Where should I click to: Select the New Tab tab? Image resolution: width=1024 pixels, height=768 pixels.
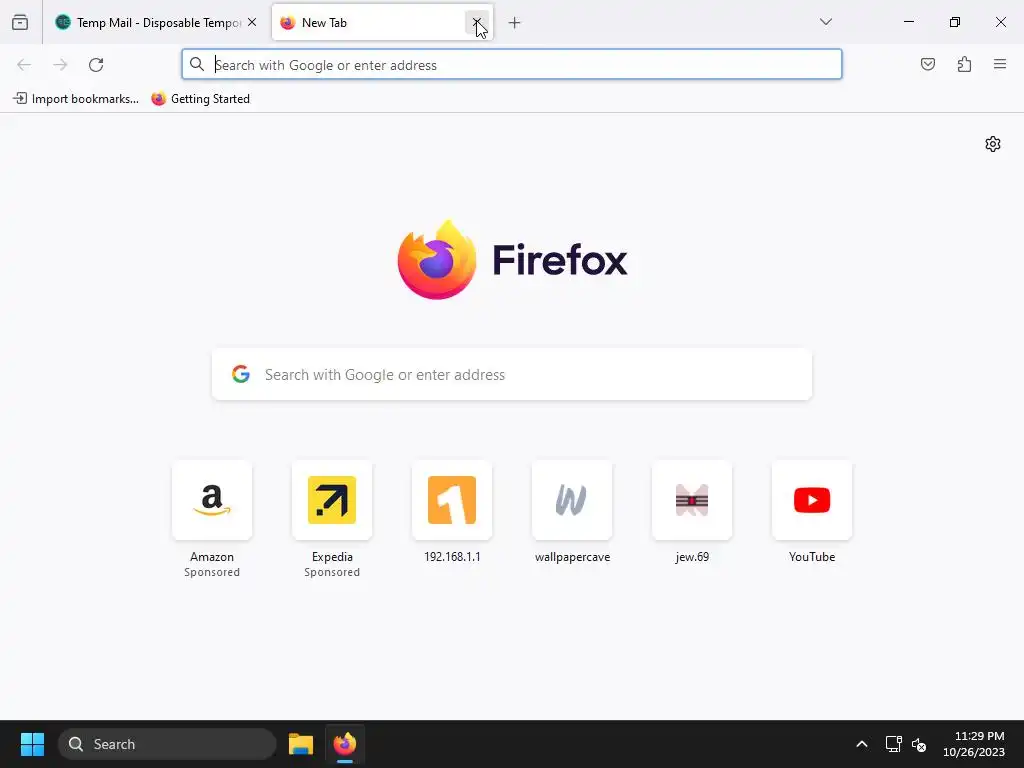coord(382,22)
